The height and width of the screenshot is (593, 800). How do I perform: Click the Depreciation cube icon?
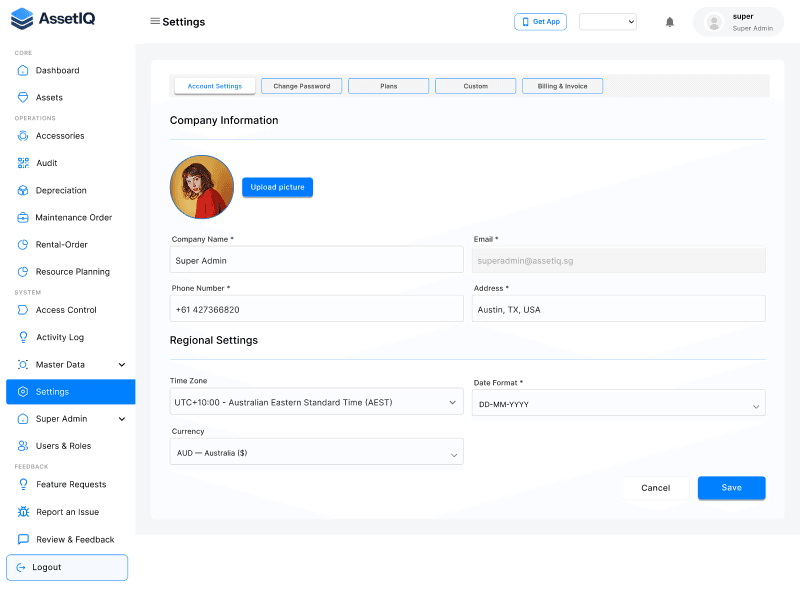point(23,190)
